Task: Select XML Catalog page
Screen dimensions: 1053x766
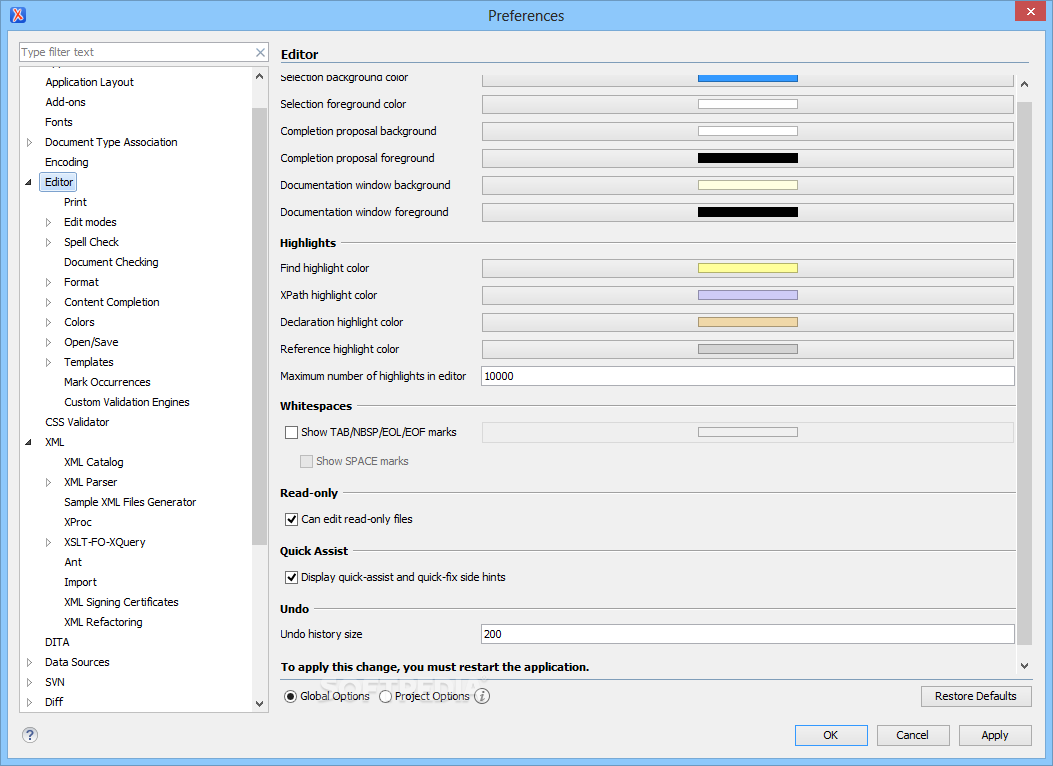Action: (x=93, y=462)
